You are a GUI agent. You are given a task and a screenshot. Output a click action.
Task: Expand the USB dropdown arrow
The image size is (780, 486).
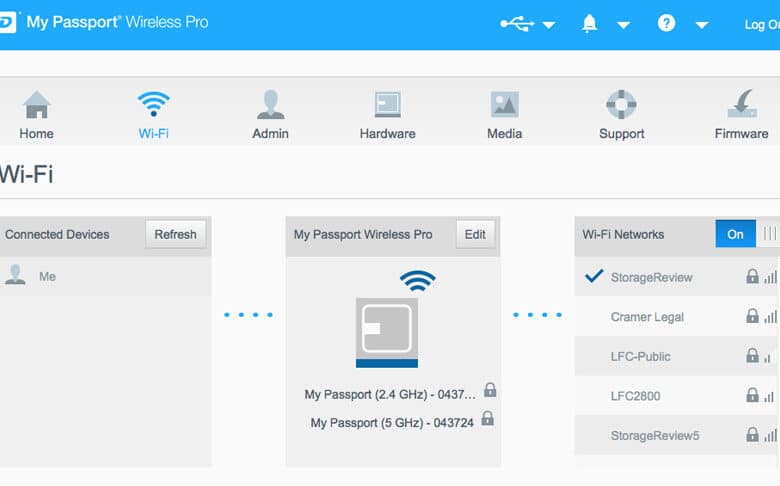click(x=549, y=25)
